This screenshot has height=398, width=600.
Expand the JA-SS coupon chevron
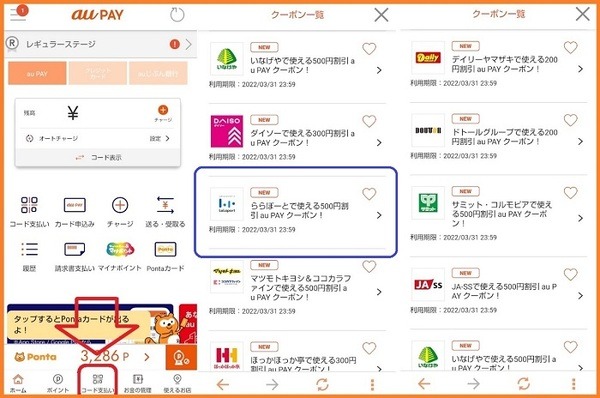click(x=580, y=296)
